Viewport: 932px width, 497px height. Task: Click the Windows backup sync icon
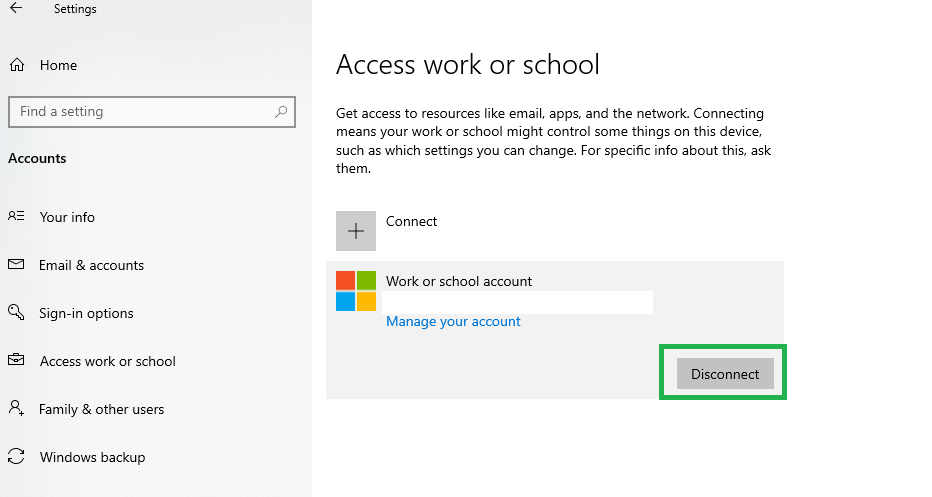[x=16, y=456]
